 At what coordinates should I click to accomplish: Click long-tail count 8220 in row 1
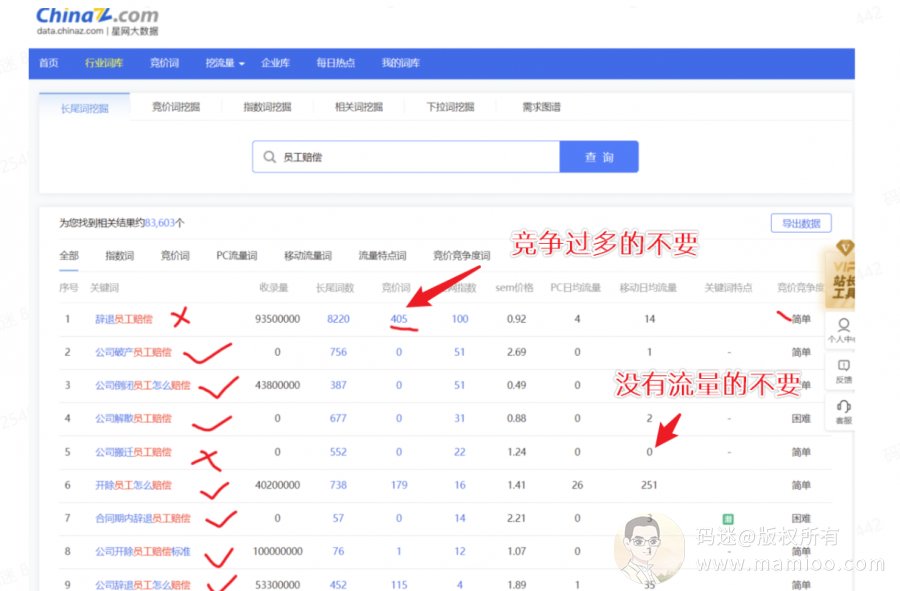click(338, 319)
